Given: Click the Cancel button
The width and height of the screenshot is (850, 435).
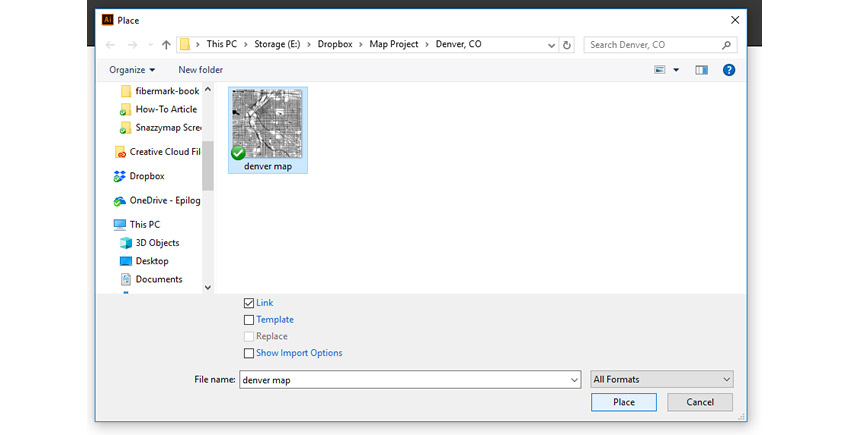Looking at the screenshot, I should (x=699, y=402).
